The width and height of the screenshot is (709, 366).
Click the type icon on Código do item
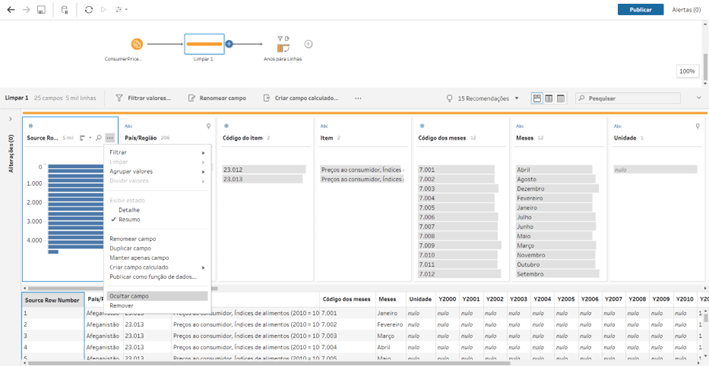tap(226, 126)
